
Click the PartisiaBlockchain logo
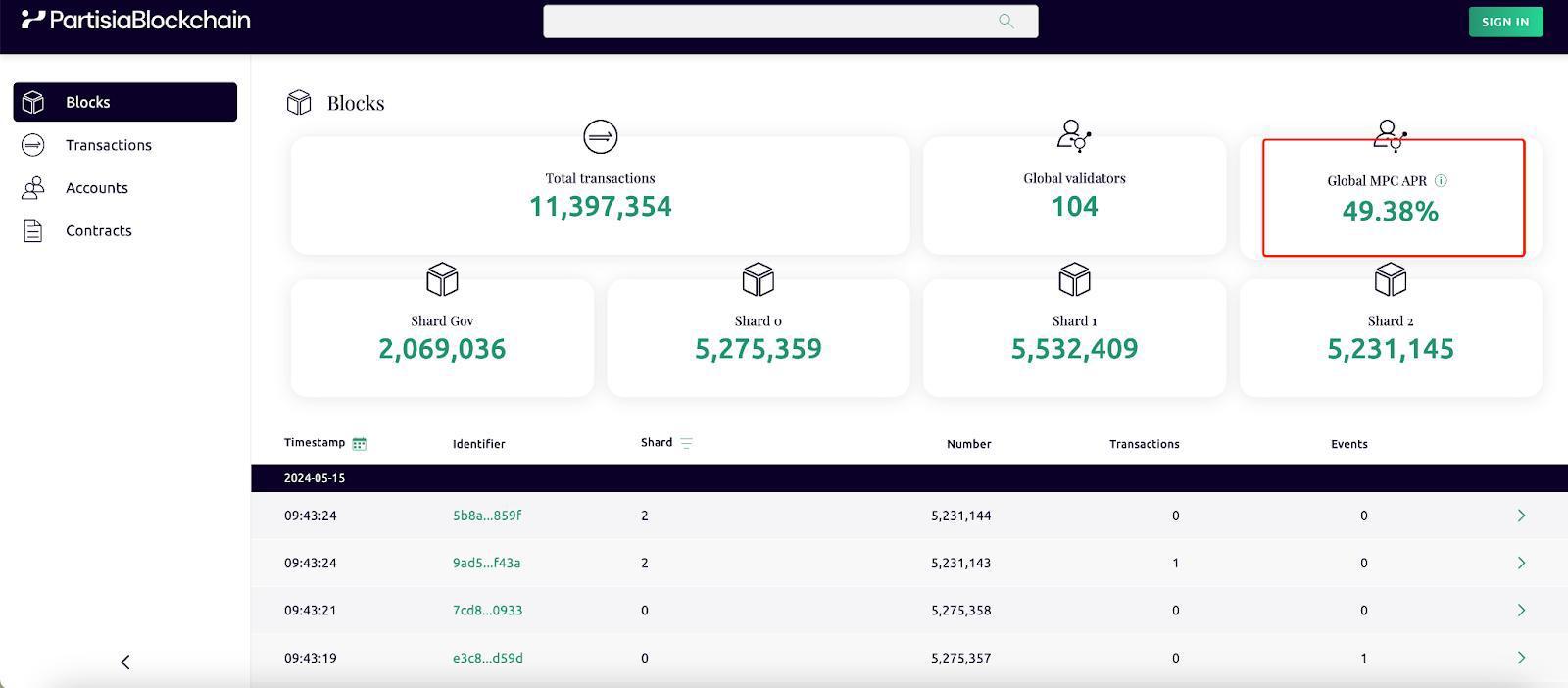136,20
